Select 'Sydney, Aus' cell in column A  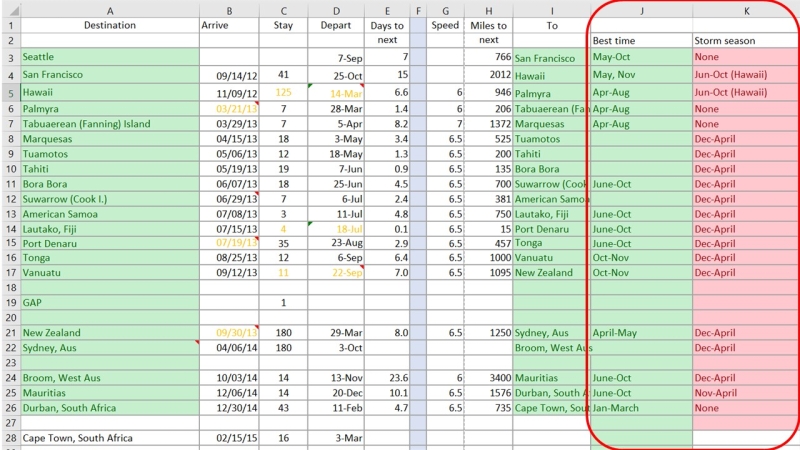click(x=110, y=347)
